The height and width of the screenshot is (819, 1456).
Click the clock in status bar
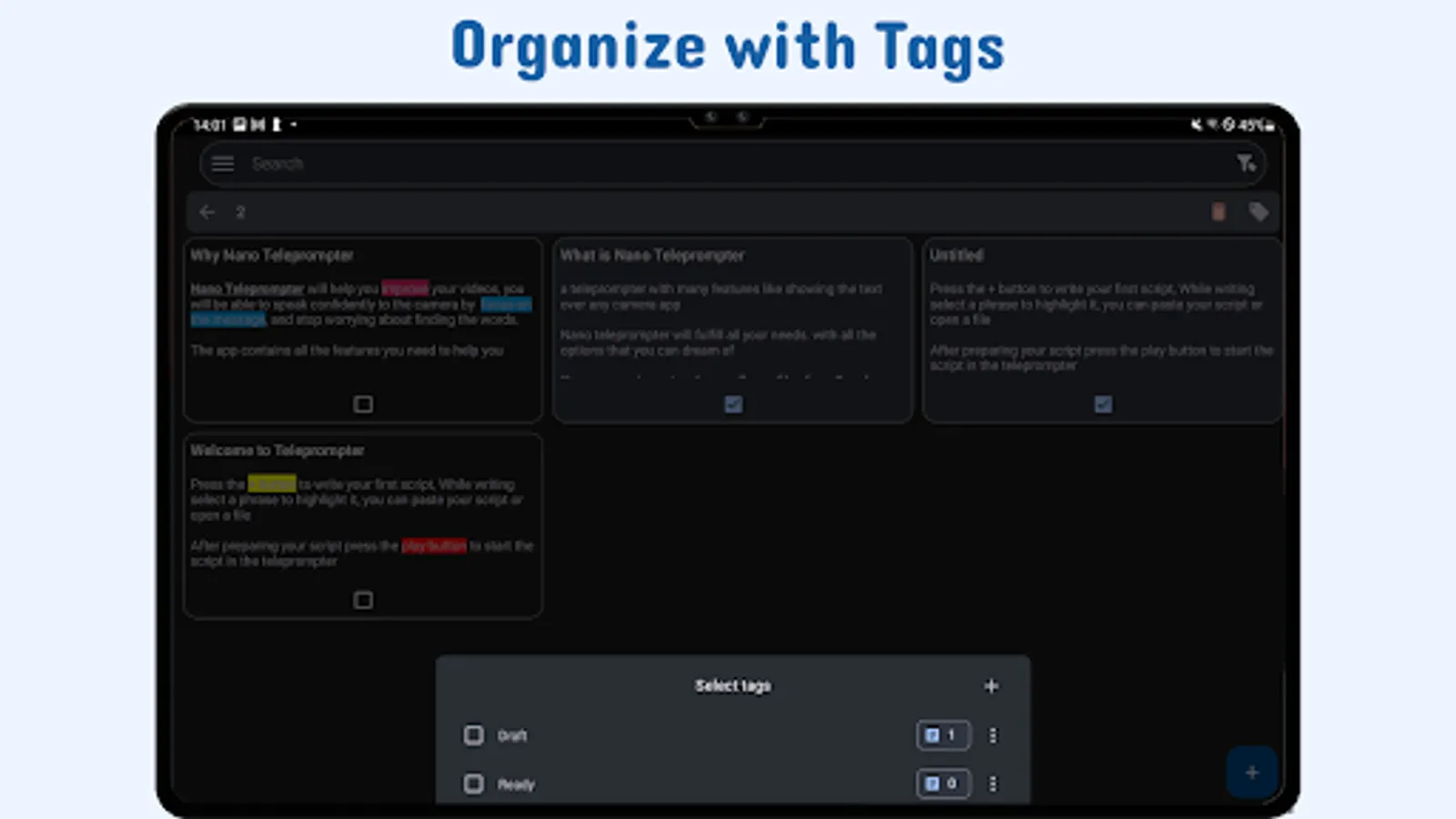tap(209, 125)
